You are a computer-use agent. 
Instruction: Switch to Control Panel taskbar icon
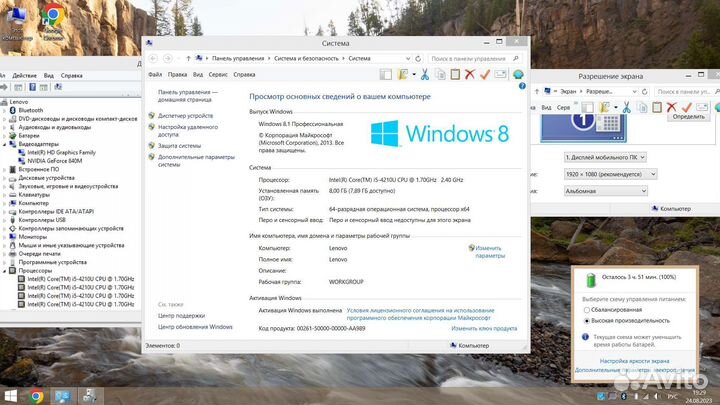tap(62, 396)
